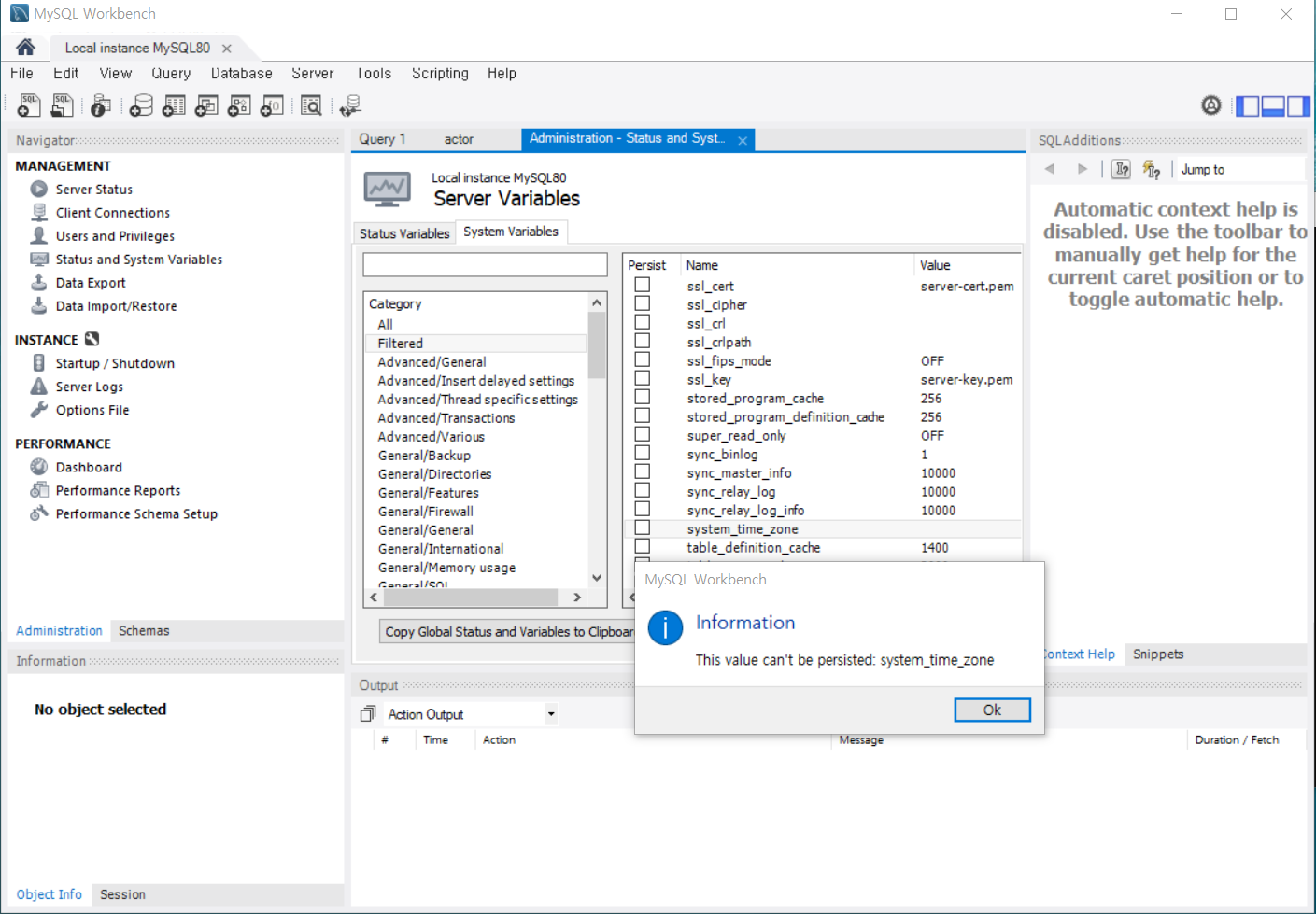
Task: Toggle right sidebar panel visibility
Action: point(1298,105)
